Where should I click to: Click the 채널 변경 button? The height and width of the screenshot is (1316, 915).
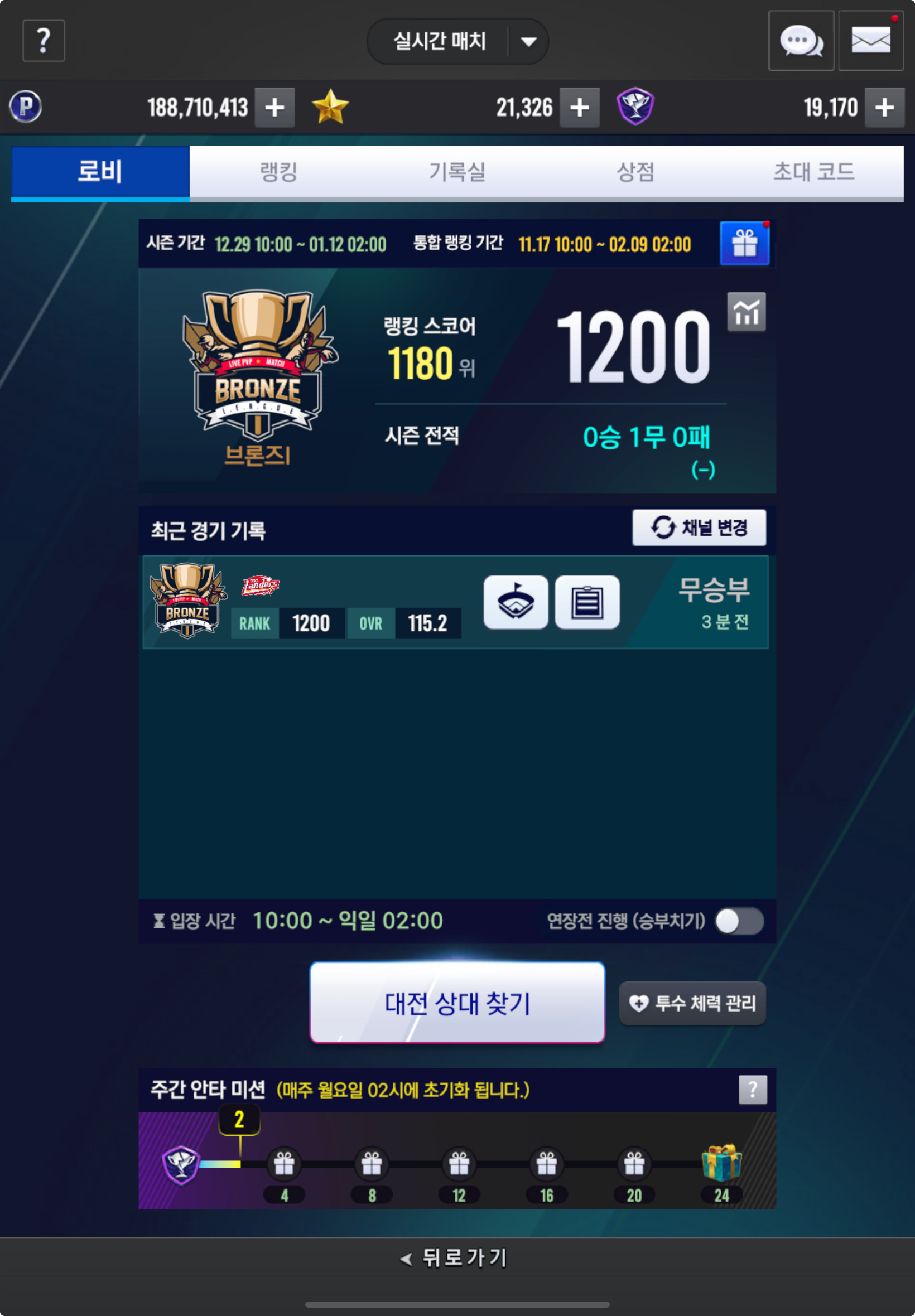pos(699,528)
